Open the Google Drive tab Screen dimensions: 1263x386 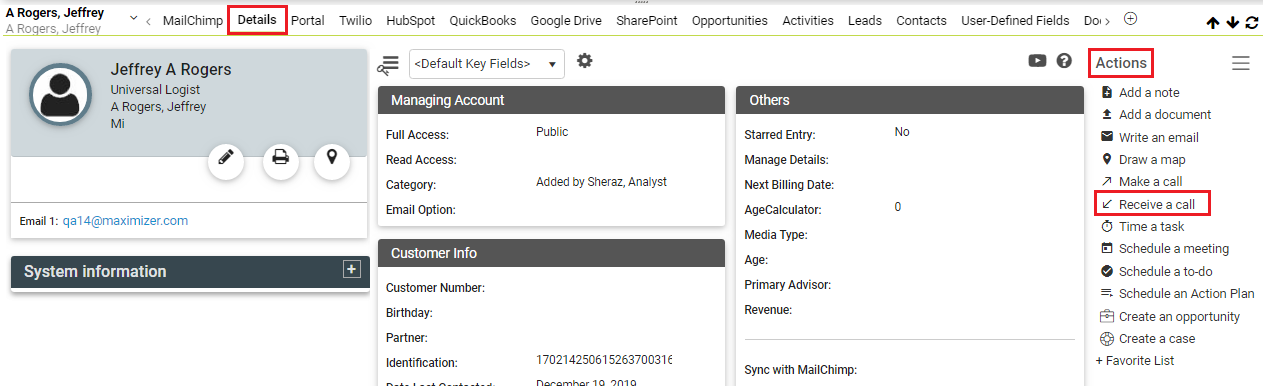(566, 20)
